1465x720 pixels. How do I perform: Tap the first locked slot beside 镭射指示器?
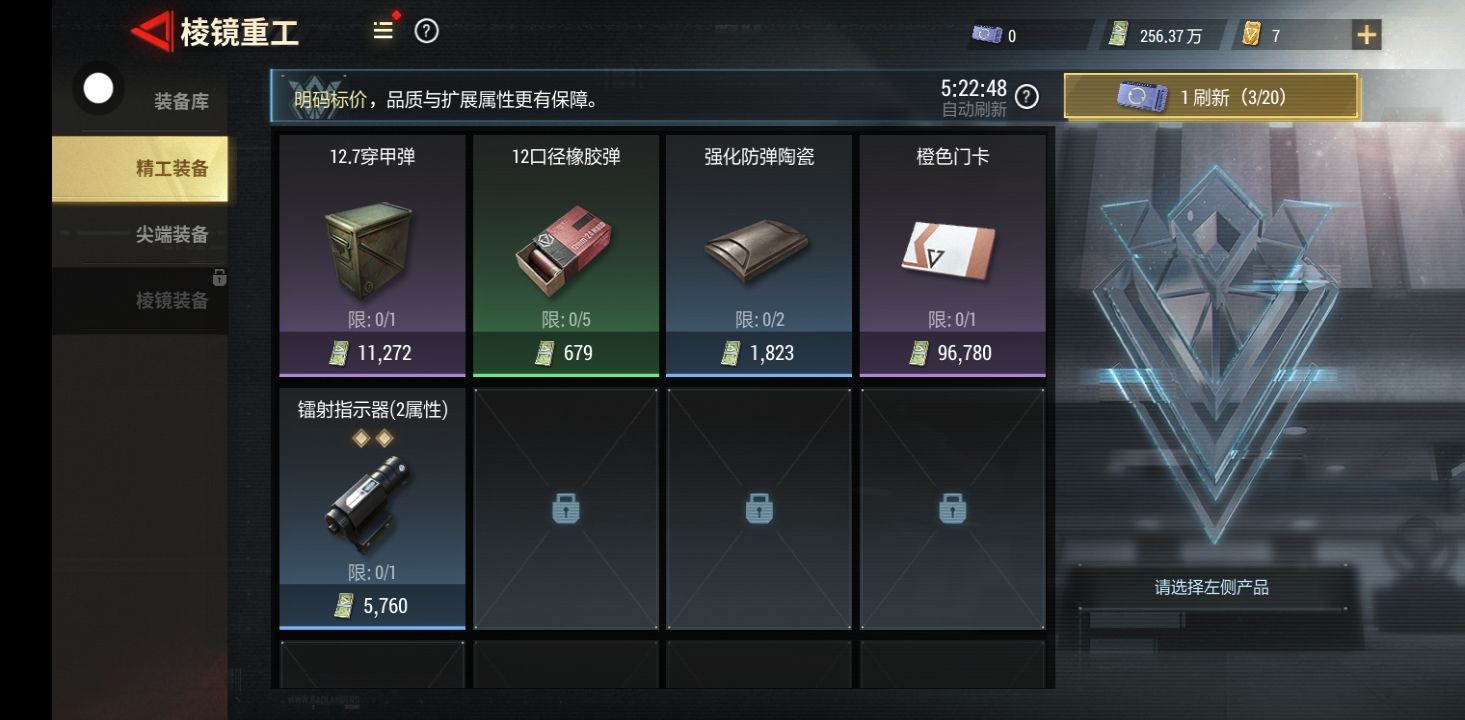pos(566,509)
